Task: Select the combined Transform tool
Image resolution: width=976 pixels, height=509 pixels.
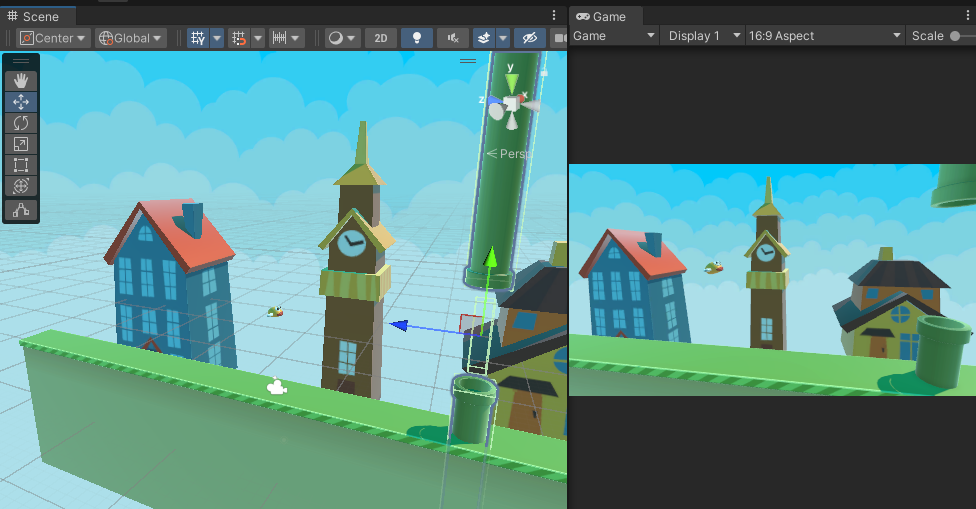Action: (21, 186)
